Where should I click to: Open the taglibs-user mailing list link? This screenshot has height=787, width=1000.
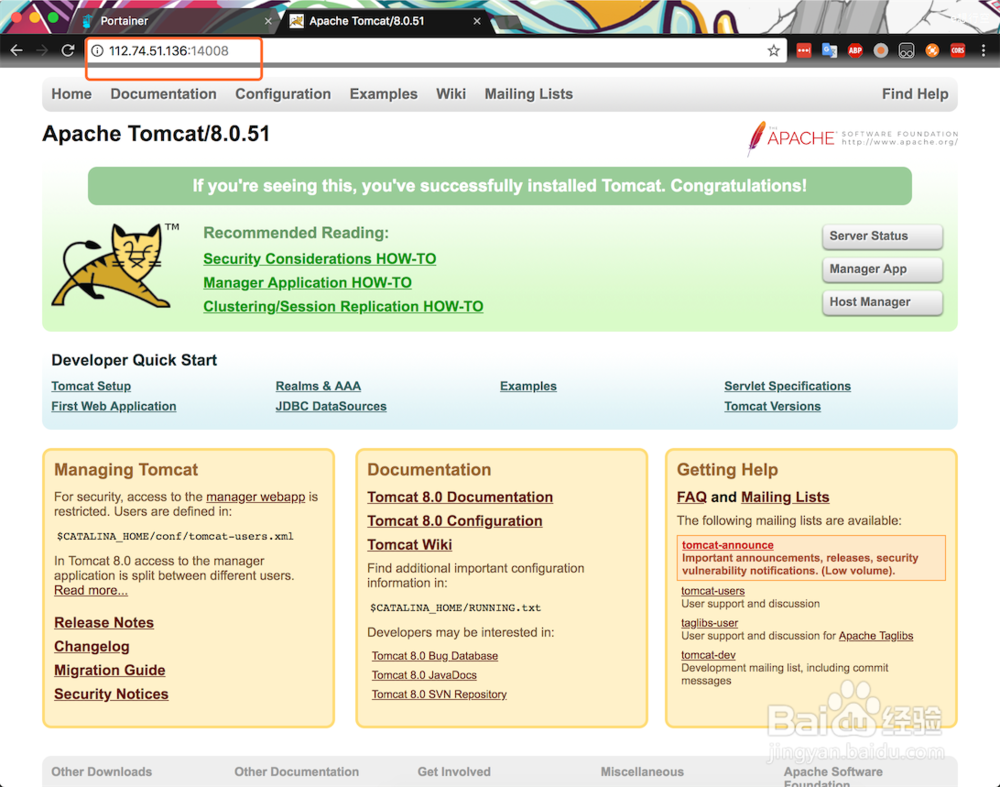pyautogui.click(x=709, y=623)
